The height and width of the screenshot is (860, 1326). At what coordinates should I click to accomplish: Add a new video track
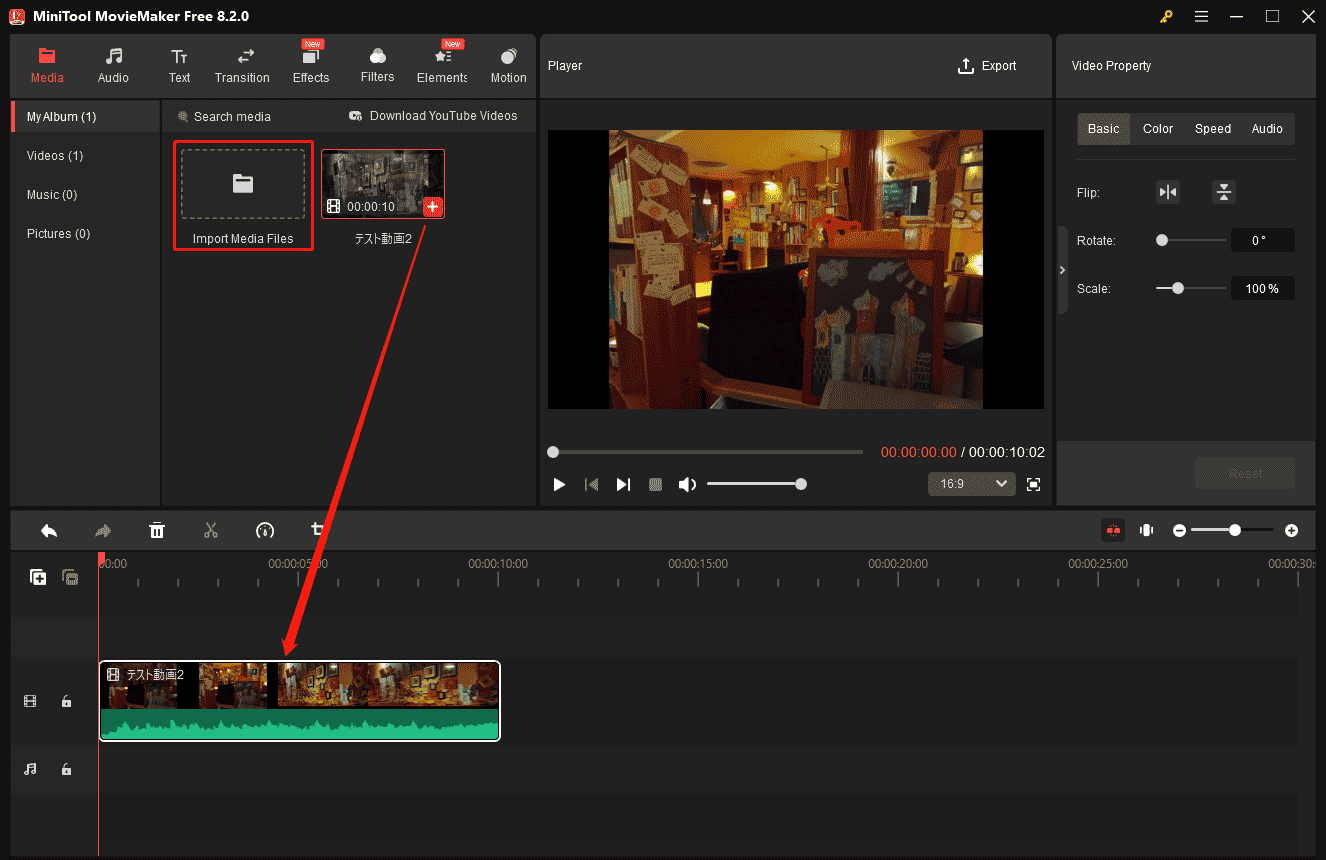[x=38, y=577]
